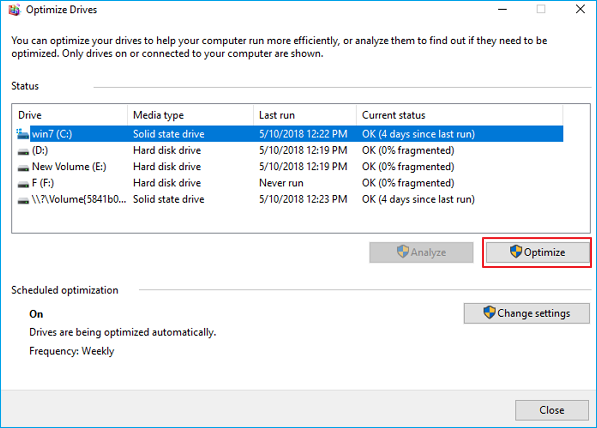Select the row with Never run status

pos(289,183)
